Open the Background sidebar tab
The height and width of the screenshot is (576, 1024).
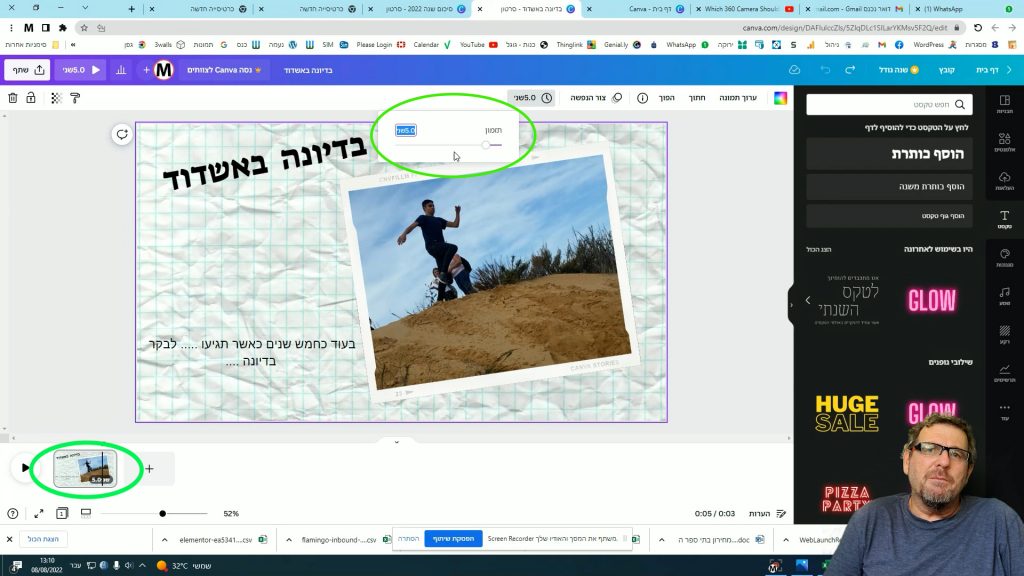coord(1004,334)
